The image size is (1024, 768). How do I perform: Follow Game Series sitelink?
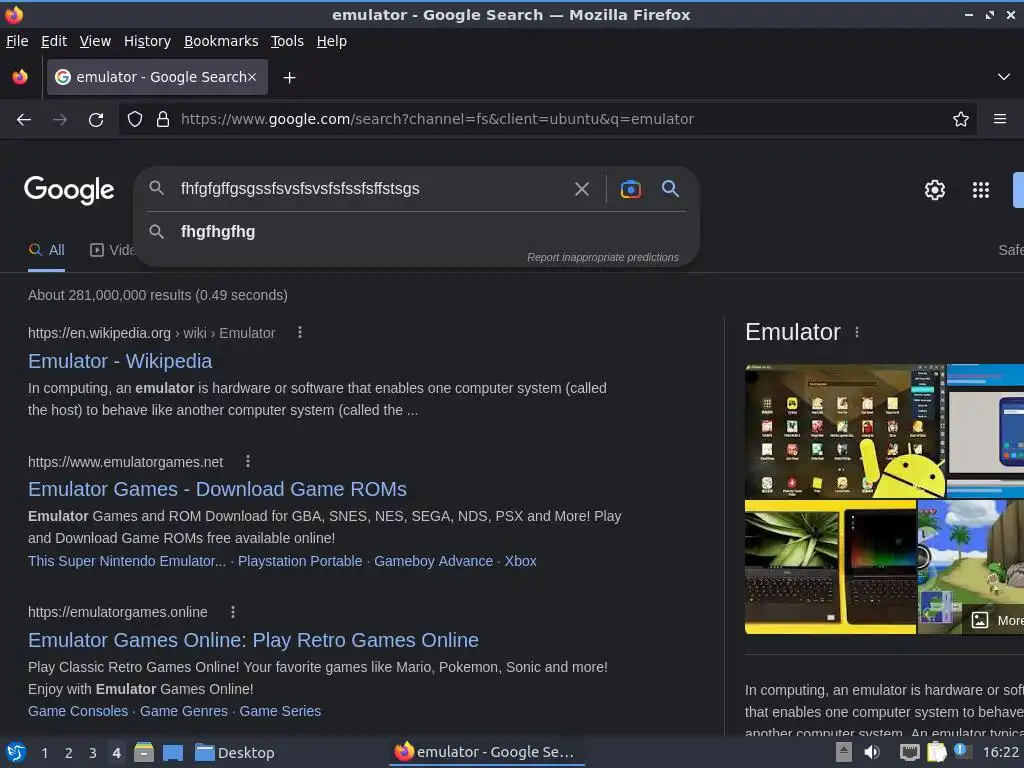(x=280, y=711)
